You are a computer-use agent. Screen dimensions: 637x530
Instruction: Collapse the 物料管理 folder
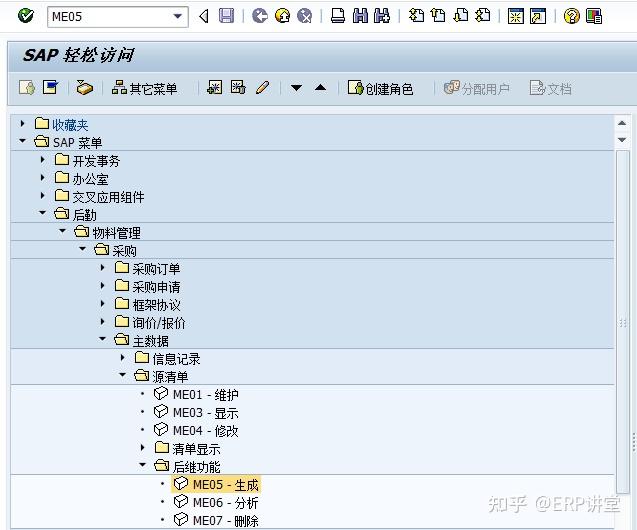(63, 231)
